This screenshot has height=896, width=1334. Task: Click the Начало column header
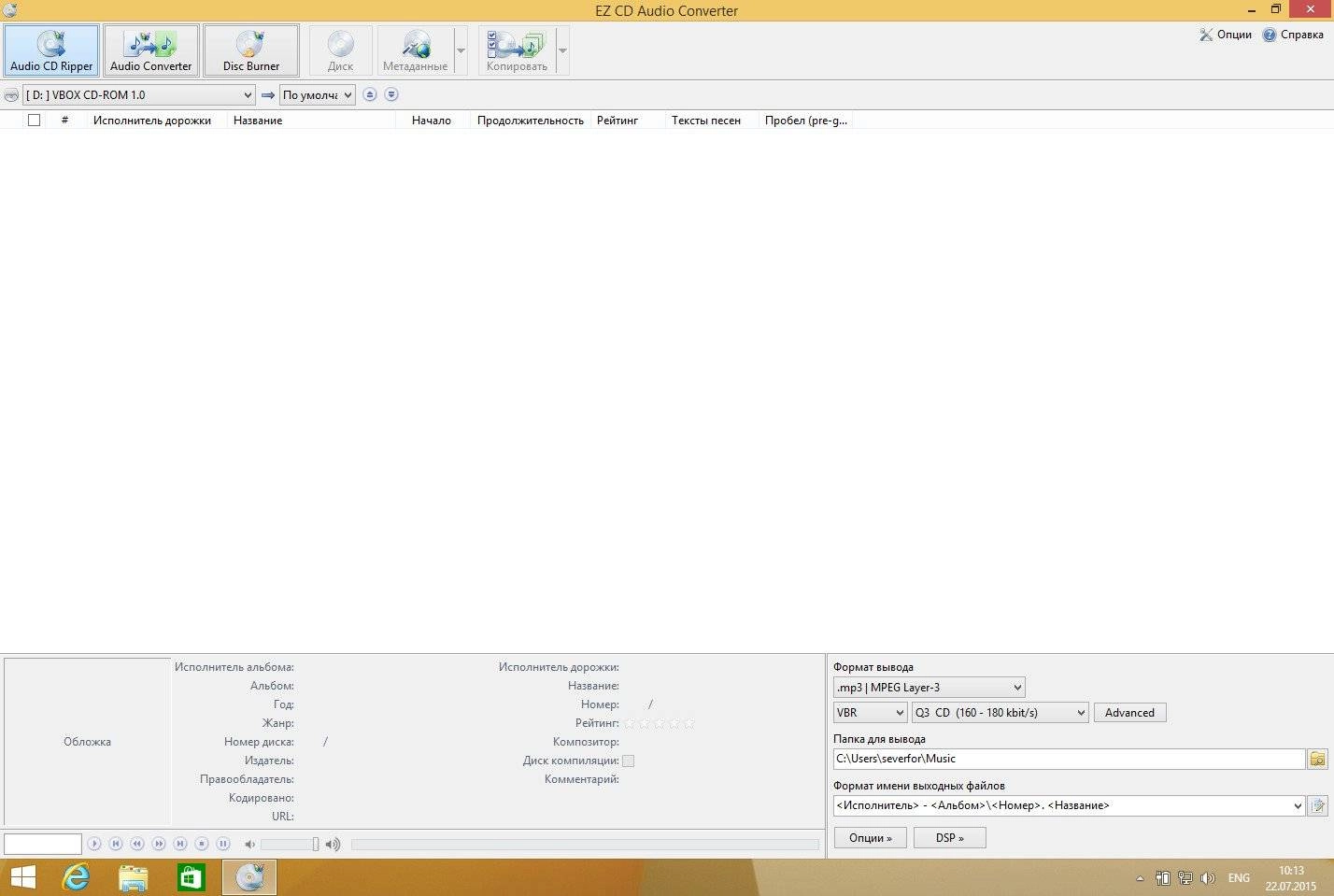coord(432,120)
